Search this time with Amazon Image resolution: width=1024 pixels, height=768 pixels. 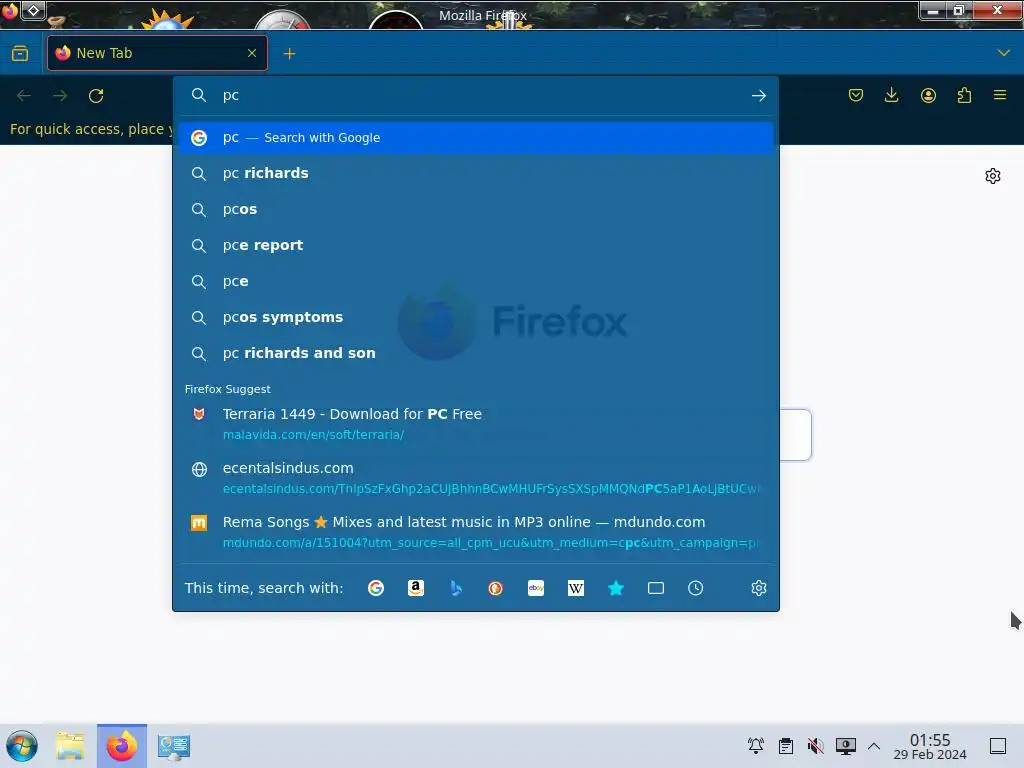415,588
